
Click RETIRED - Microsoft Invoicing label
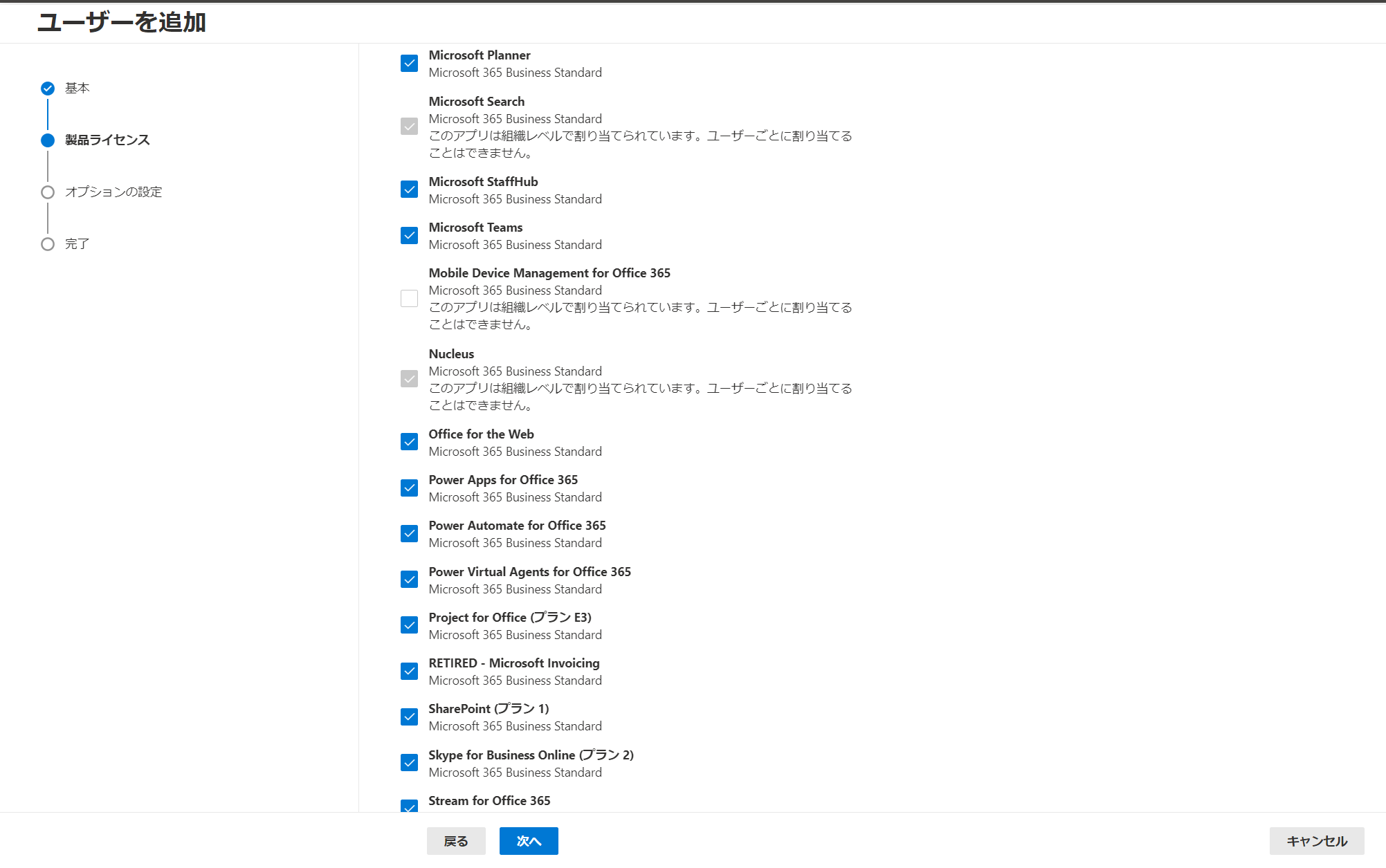coord(514,663)
